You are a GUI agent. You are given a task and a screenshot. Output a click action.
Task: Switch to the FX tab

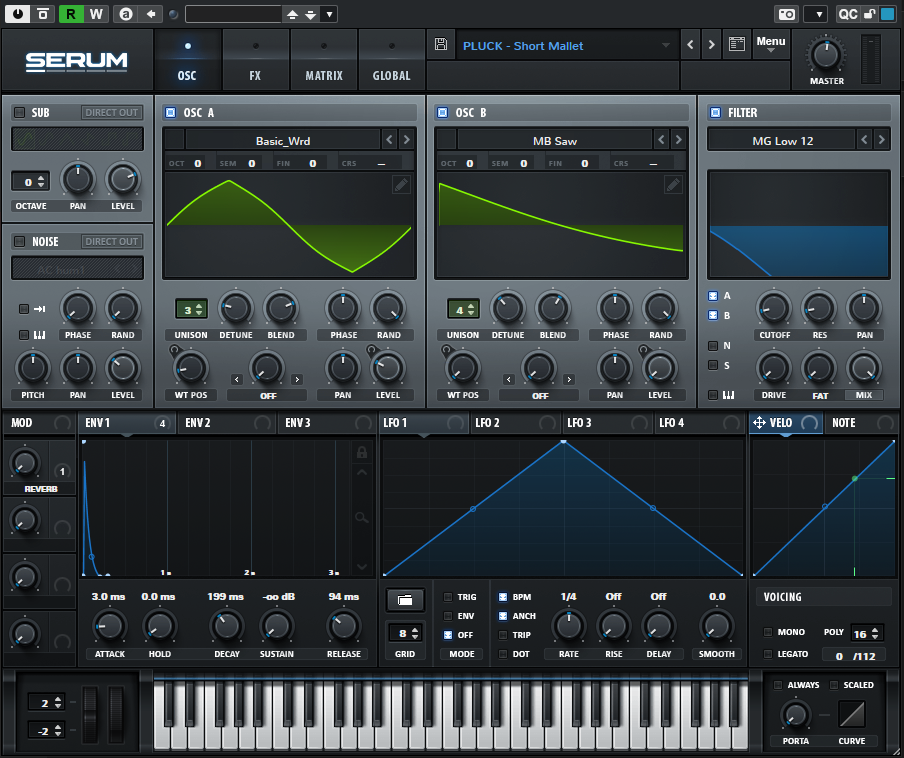255,62
